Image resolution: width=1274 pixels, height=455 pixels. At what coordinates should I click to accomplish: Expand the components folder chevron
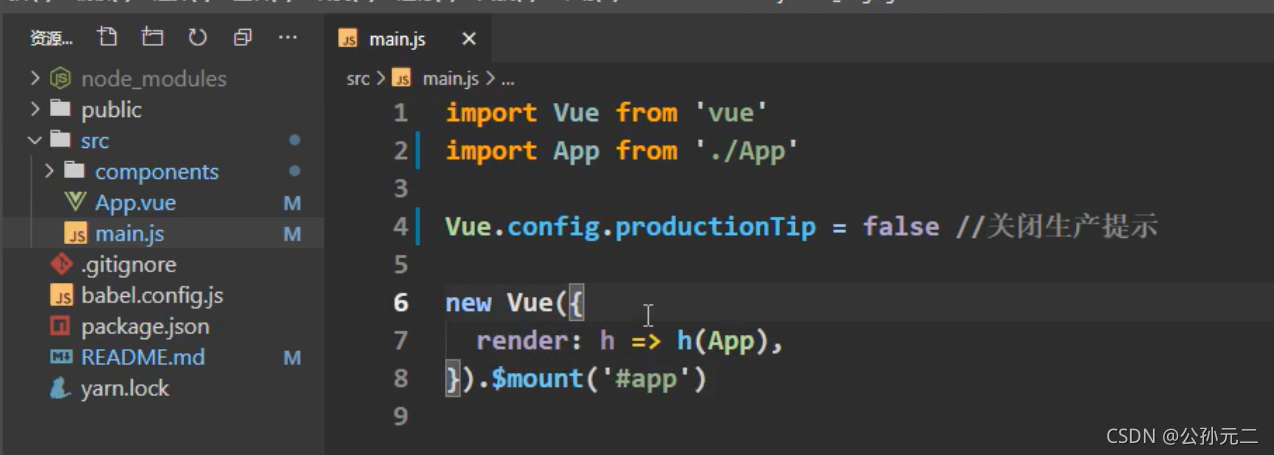click(x=50, y=172)
